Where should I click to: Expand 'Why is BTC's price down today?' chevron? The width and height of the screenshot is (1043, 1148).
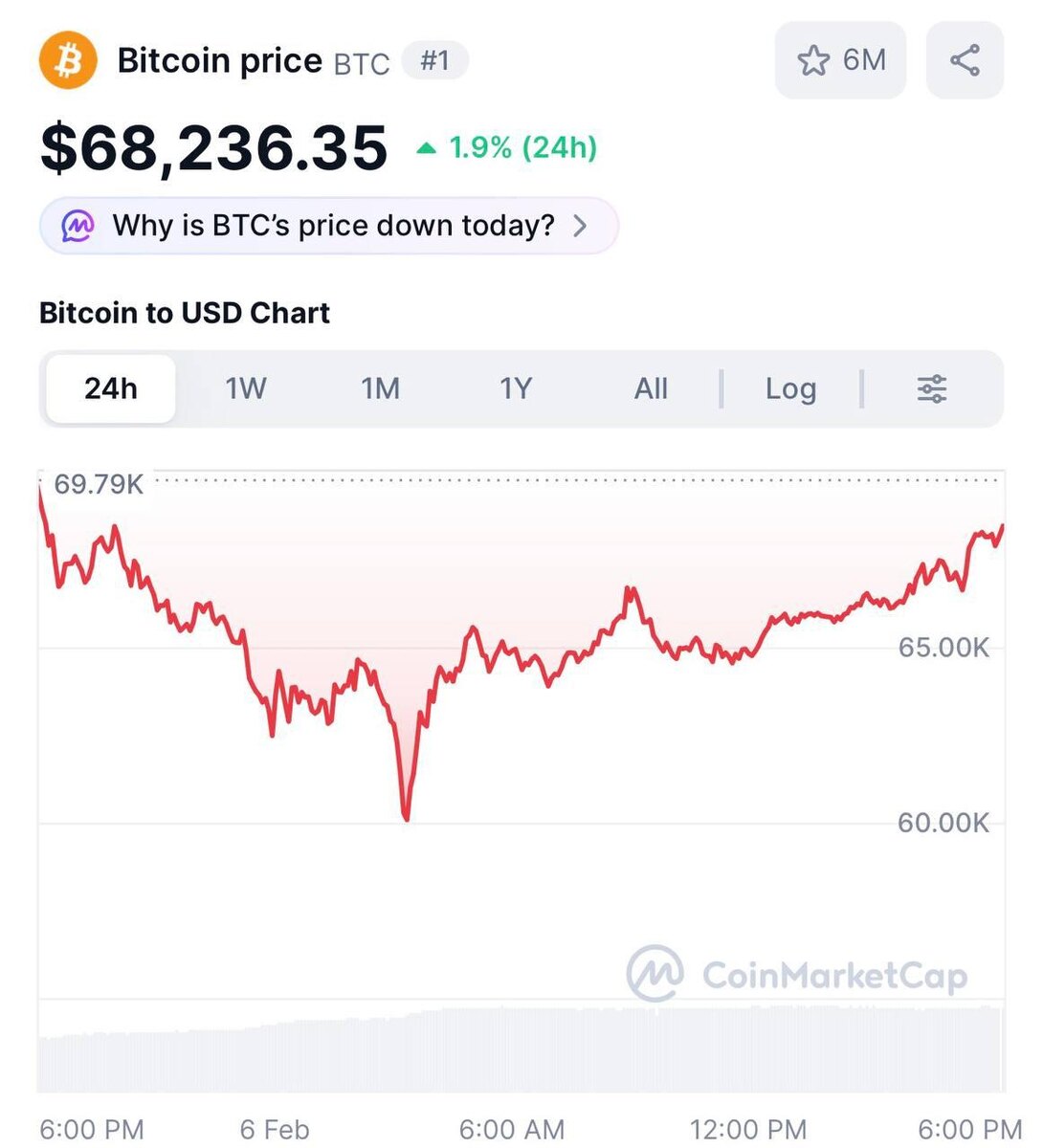[x=580, y=226]
